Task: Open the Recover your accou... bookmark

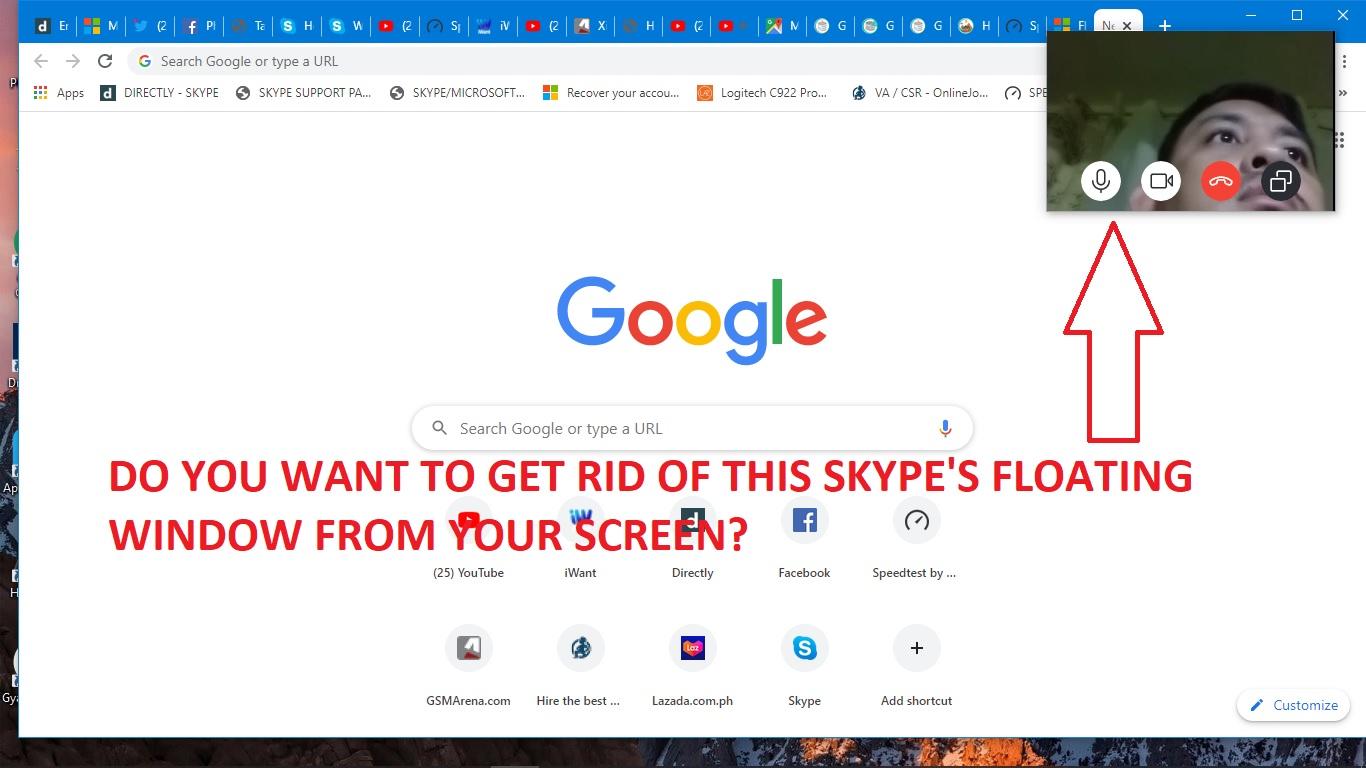Action: (611, 93)
